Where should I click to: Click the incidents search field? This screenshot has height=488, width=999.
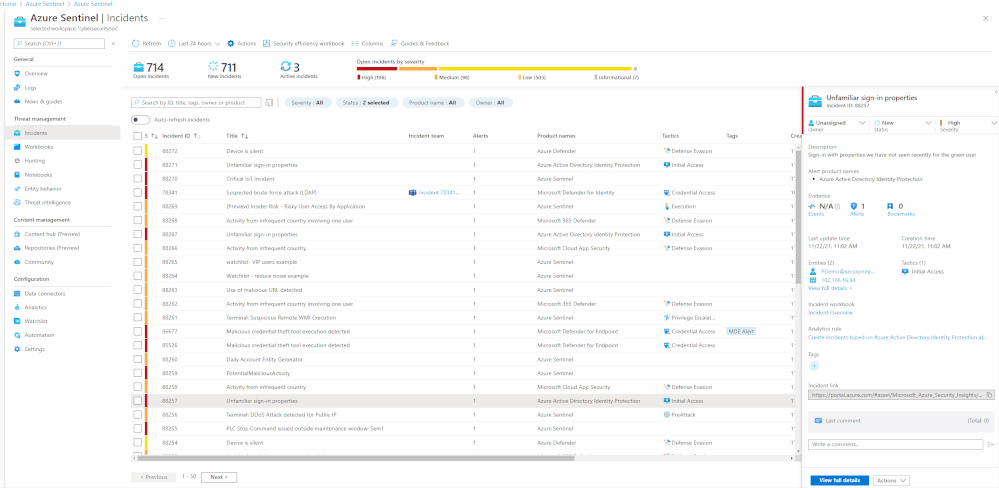point(196,103)
